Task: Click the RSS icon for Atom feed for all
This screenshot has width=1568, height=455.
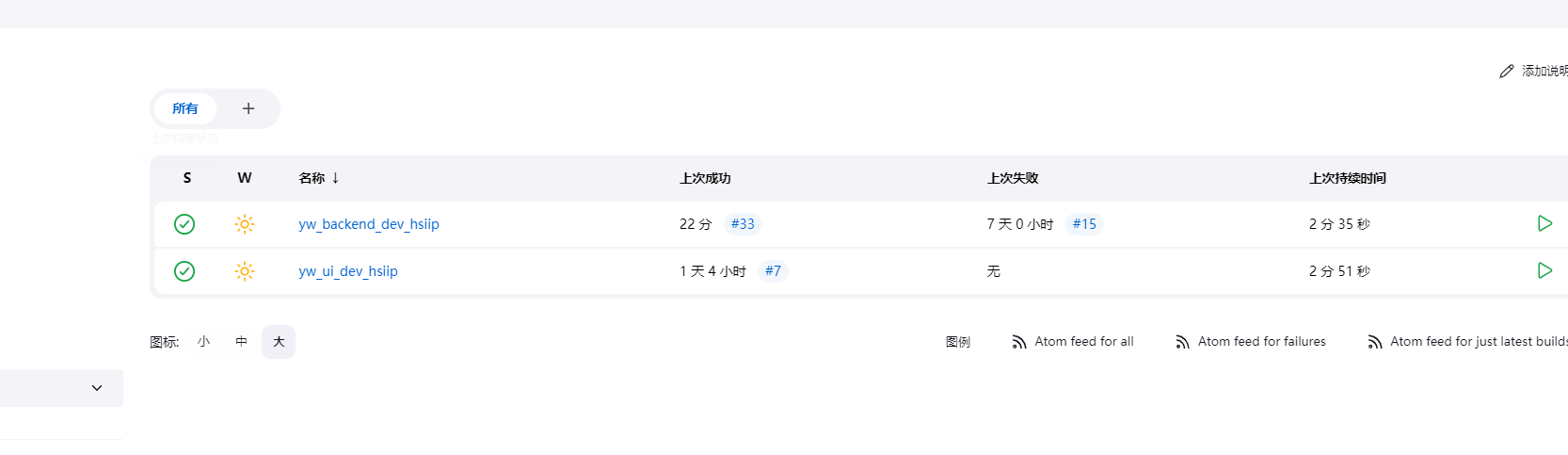Action: click(1019, 342)
